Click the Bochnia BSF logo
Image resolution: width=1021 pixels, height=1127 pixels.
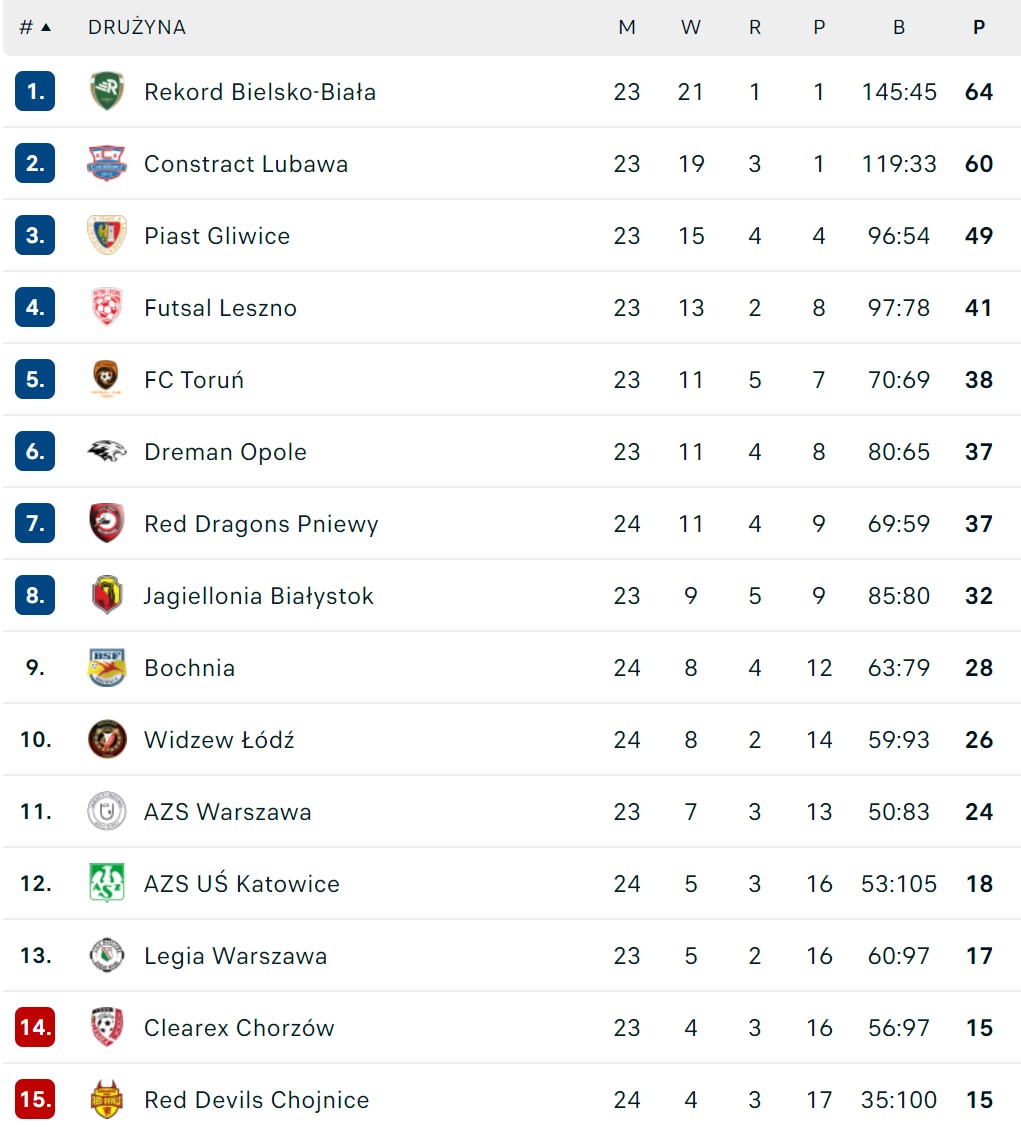(x=107, y=668)
